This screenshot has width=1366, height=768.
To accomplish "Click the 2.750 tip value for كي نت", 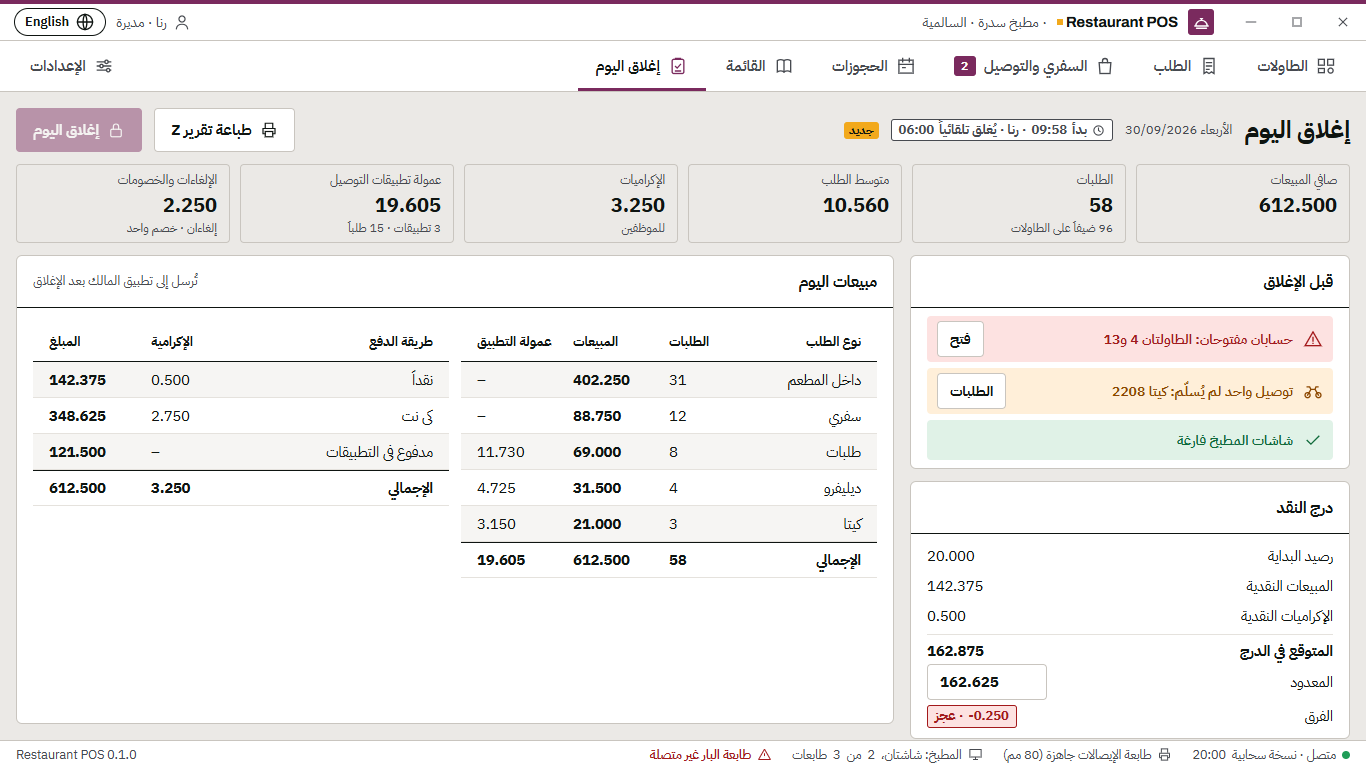I will (170, 416).
